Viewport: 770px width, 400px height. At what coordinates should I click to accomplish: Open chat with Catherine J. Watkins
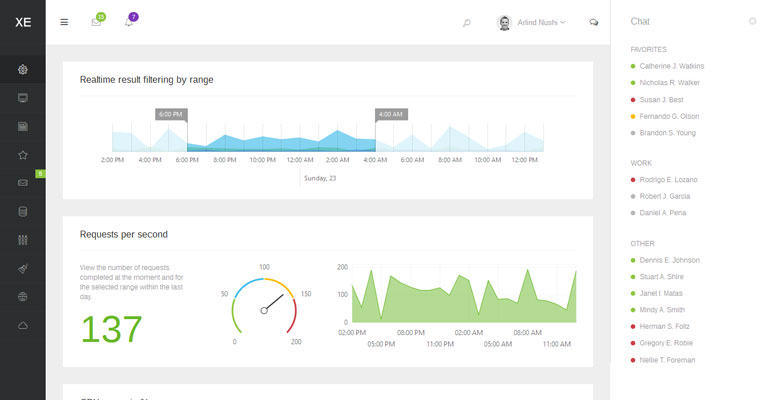[x=671, y=66]
